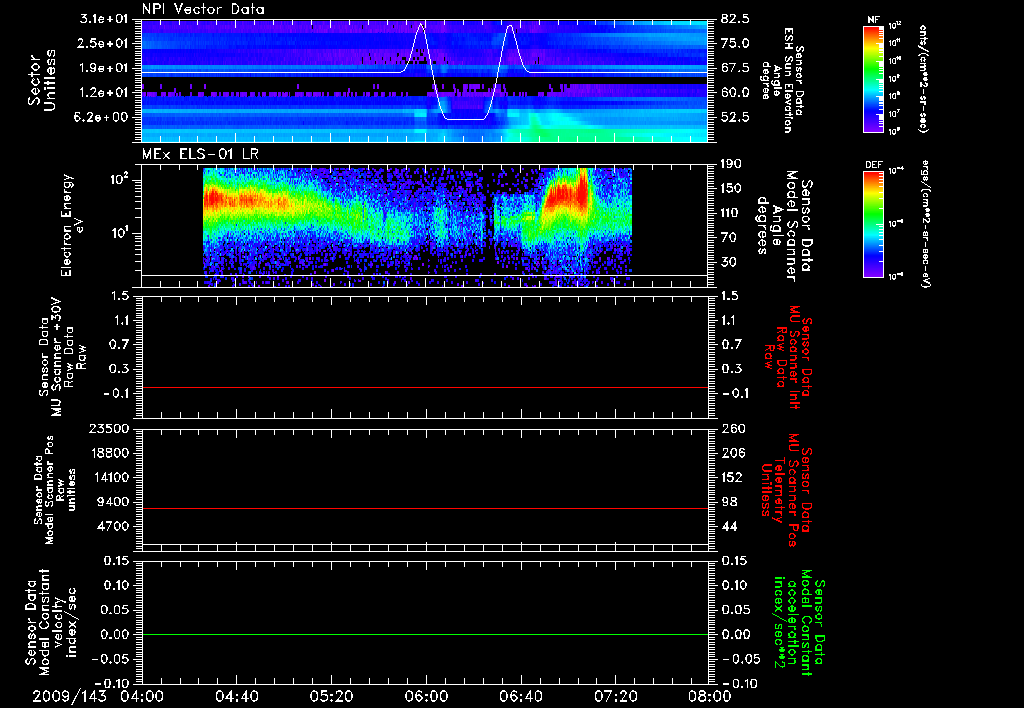Click the red 'MU Scanner Inti Raw Data' title

pos(788,357)
